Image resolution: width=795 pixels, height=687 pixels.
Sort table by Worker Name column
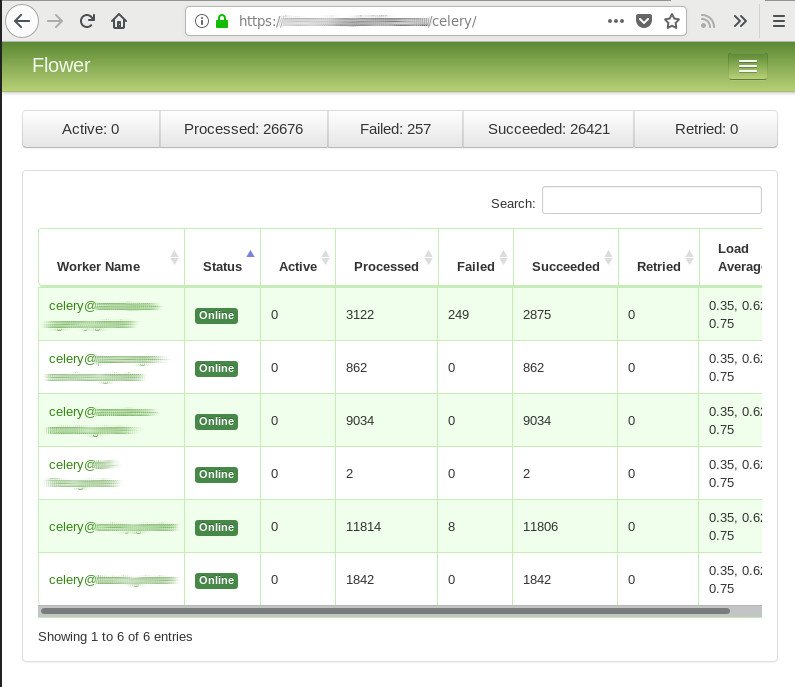112,258
